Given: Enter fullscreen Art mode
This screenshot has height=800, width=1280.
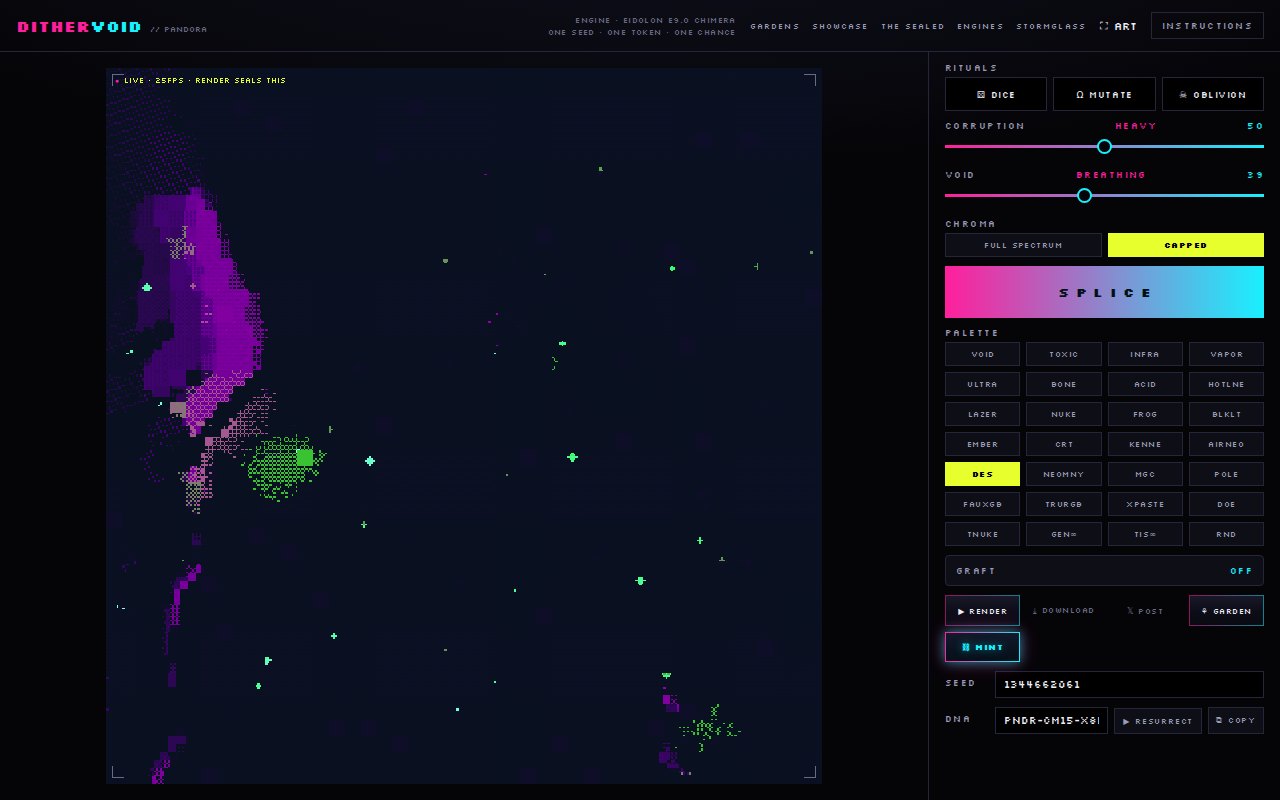Looking at the screenshot, I should [1118, 26].
